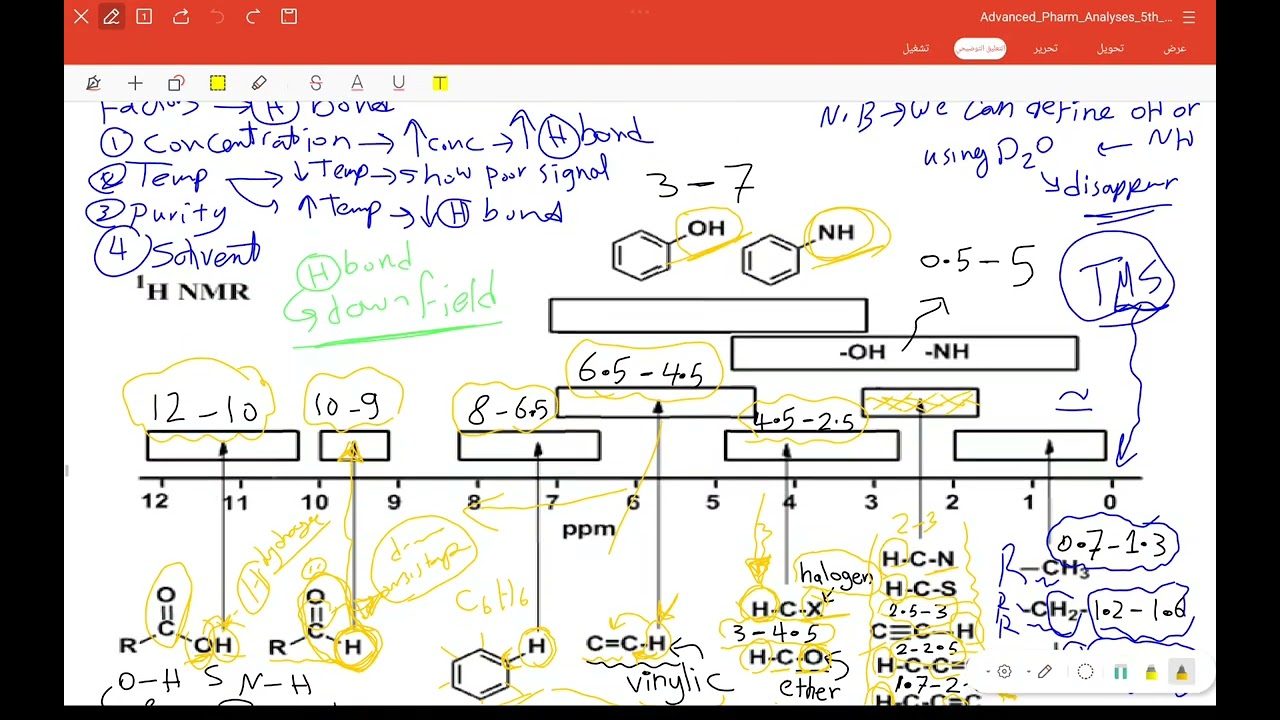Open the hamburger menu
This screenshot has width=1280, height=720.
pyautogui.click(x=1189, y=17)
